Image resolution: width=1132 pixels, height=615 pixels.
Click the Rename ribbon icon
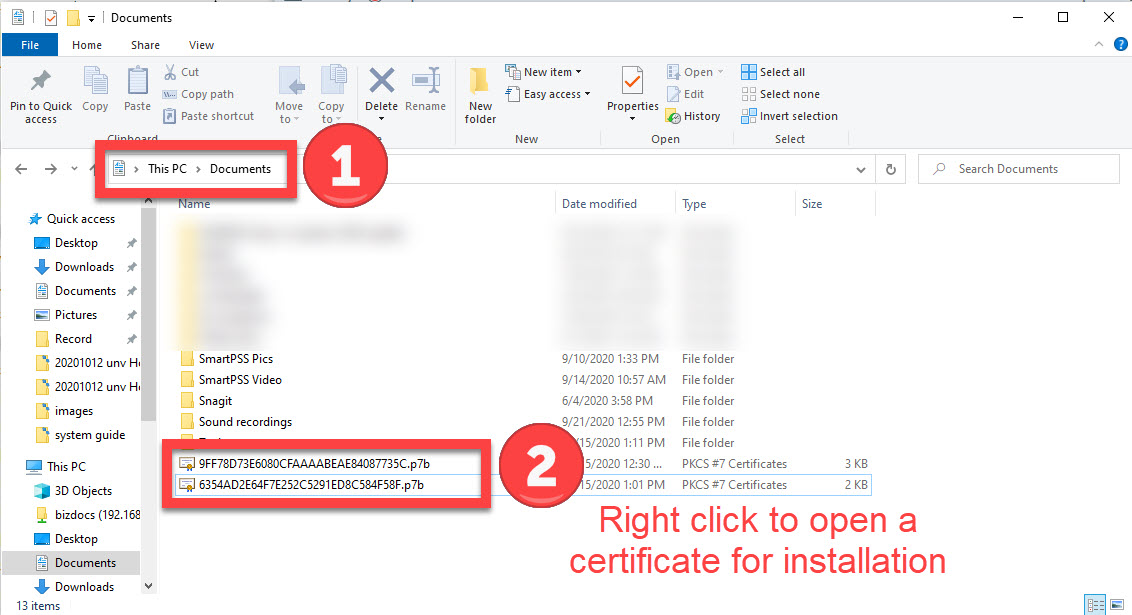tap(426, 82)
